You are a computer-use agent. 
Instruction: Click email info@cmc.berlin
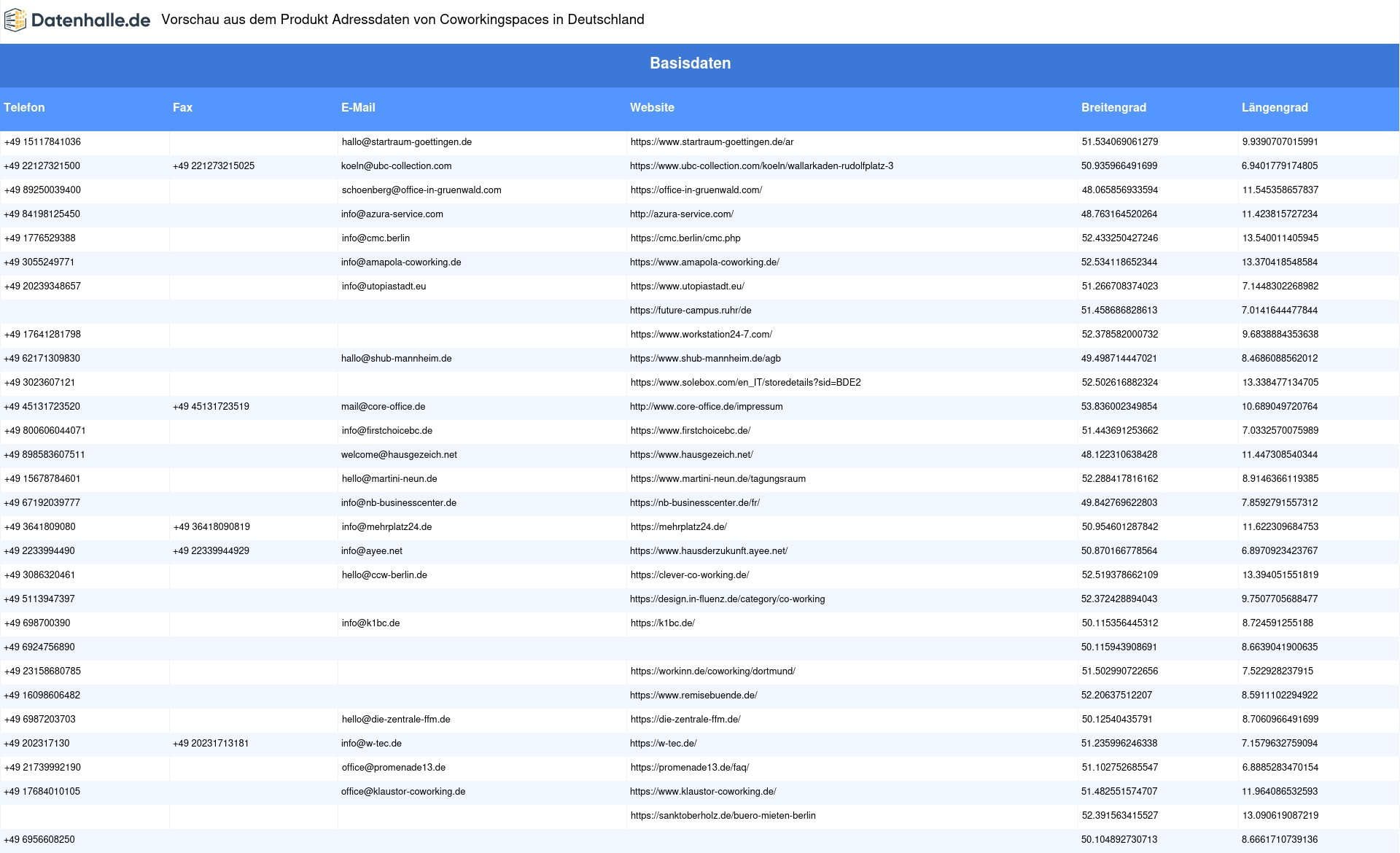[376, 238]
